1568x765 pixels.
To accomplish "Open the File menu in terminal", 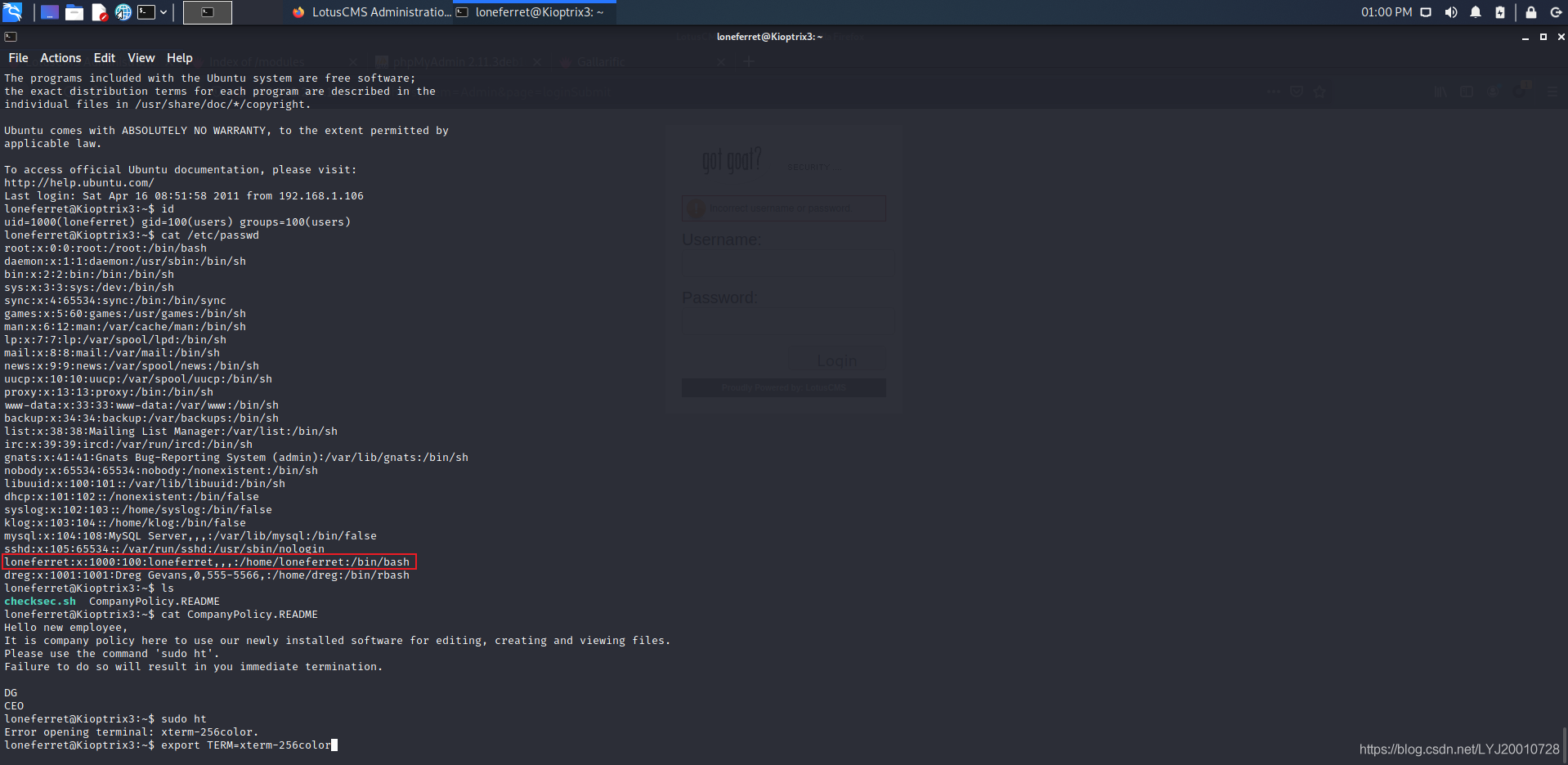I will click(18, 58).
